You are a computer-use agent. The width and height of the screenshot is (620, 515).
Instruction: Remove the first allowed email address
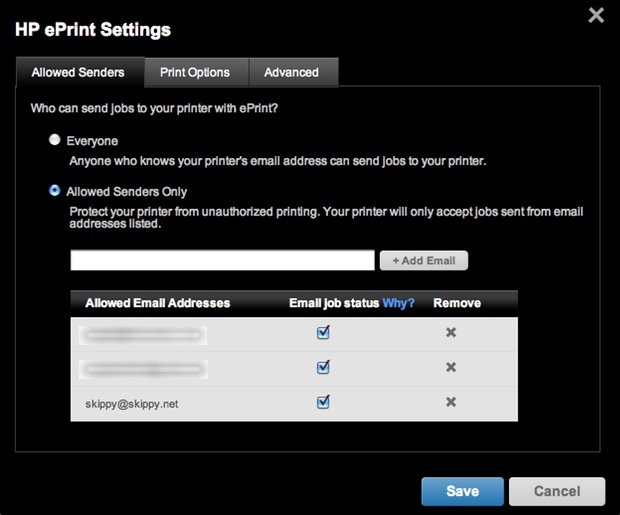click(451, 333)
